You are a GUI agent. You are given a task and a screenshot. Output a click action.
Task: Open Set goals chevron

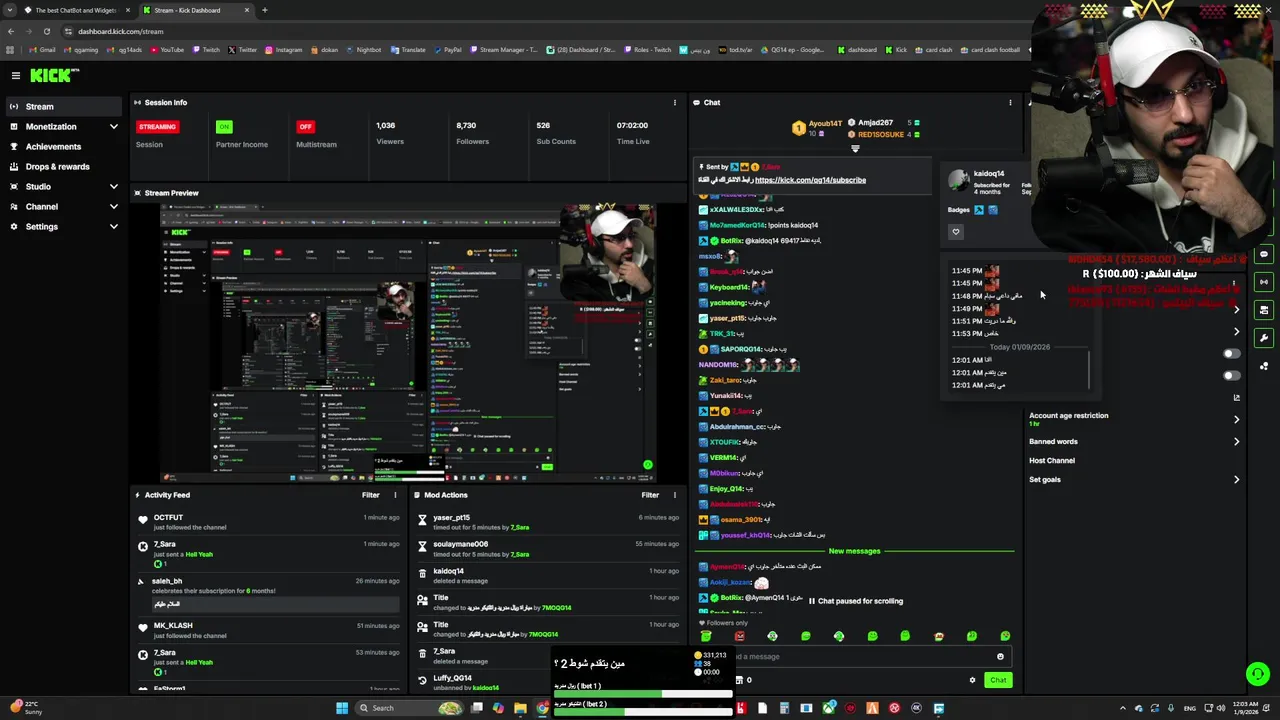coord(1237,480)
